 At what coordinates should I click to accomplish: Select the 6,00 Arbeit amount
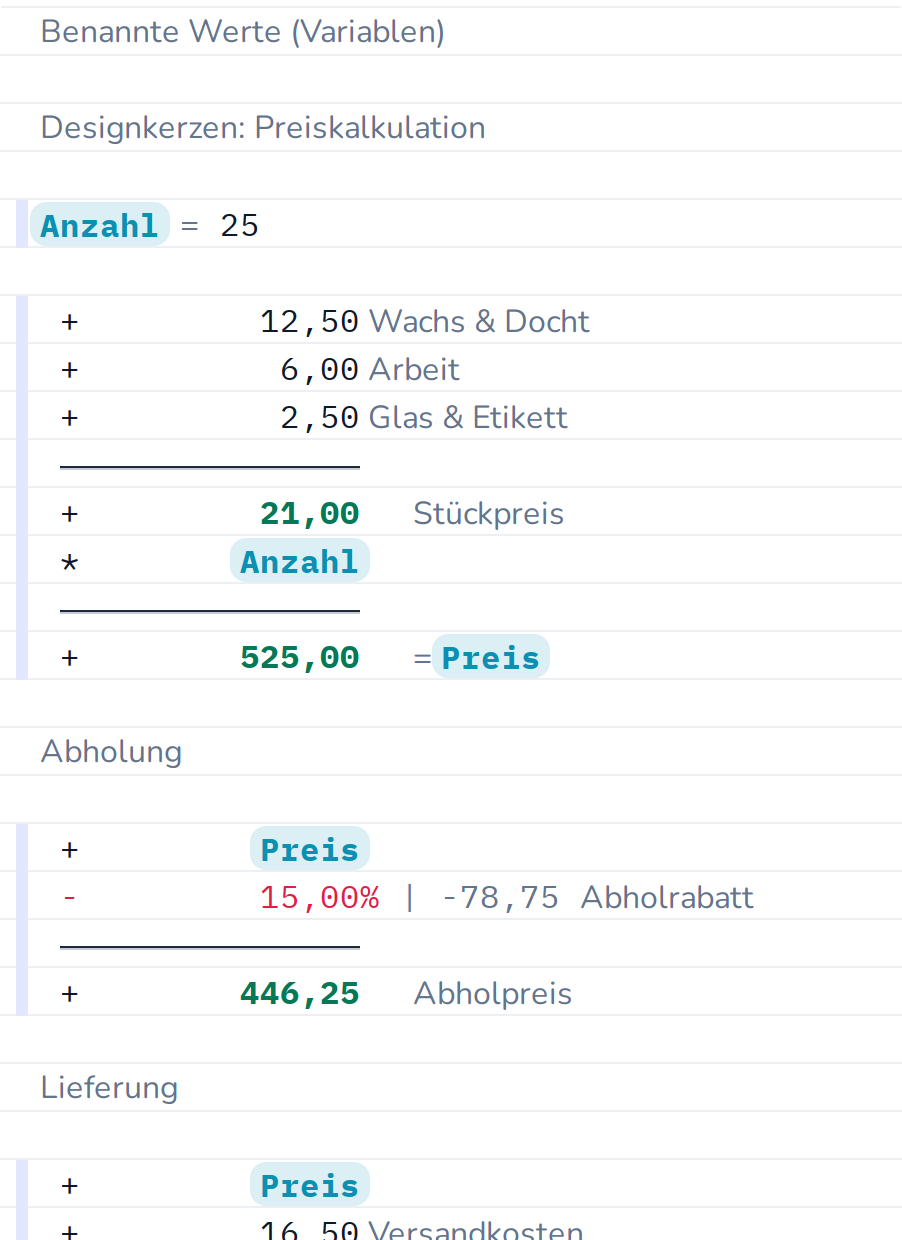pos(319,369)
